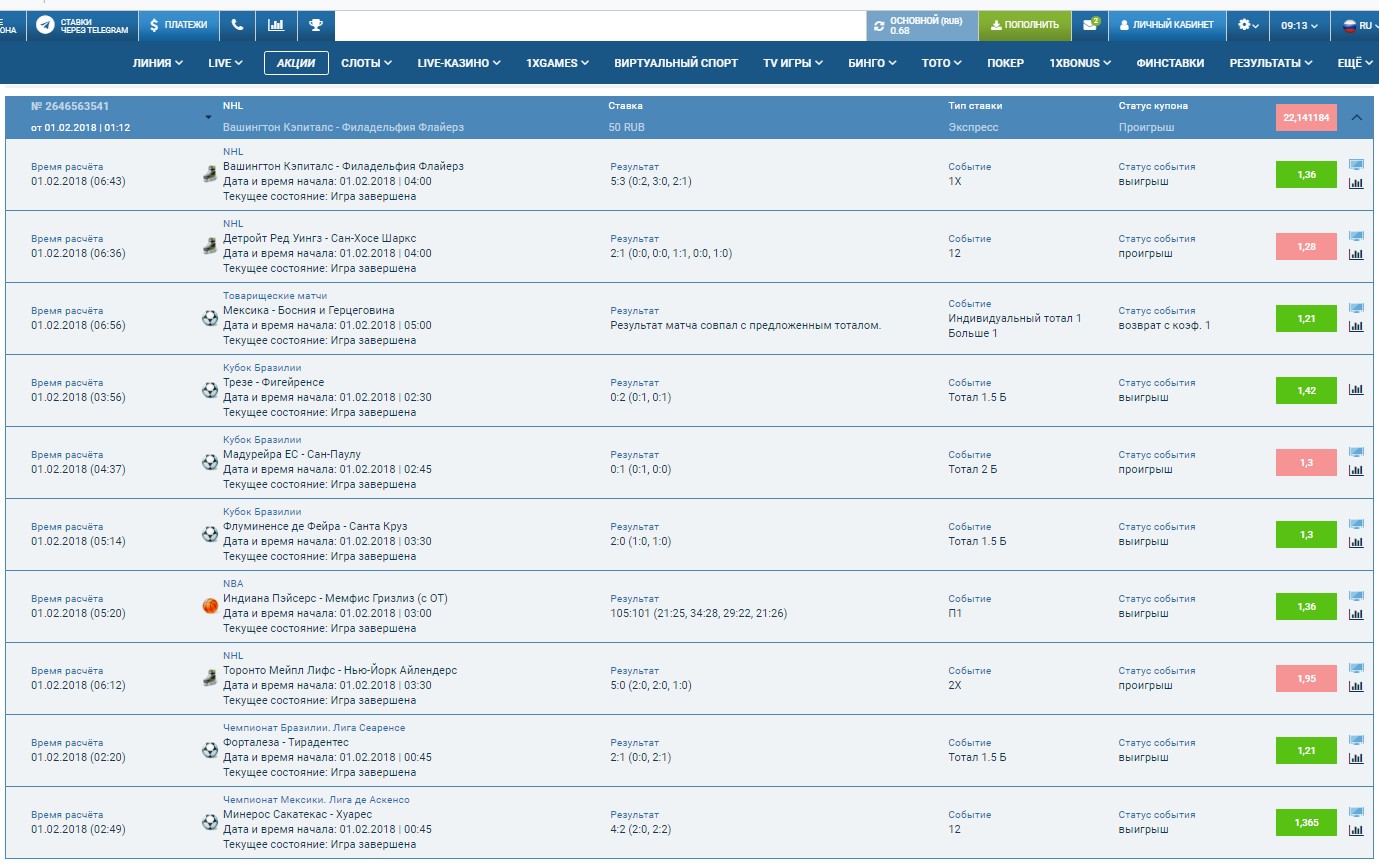Click the basketball icon beside Индиана Пэйсерс
The height and width of the screenshot is (865, 1379).
click(x=210, y=606)
